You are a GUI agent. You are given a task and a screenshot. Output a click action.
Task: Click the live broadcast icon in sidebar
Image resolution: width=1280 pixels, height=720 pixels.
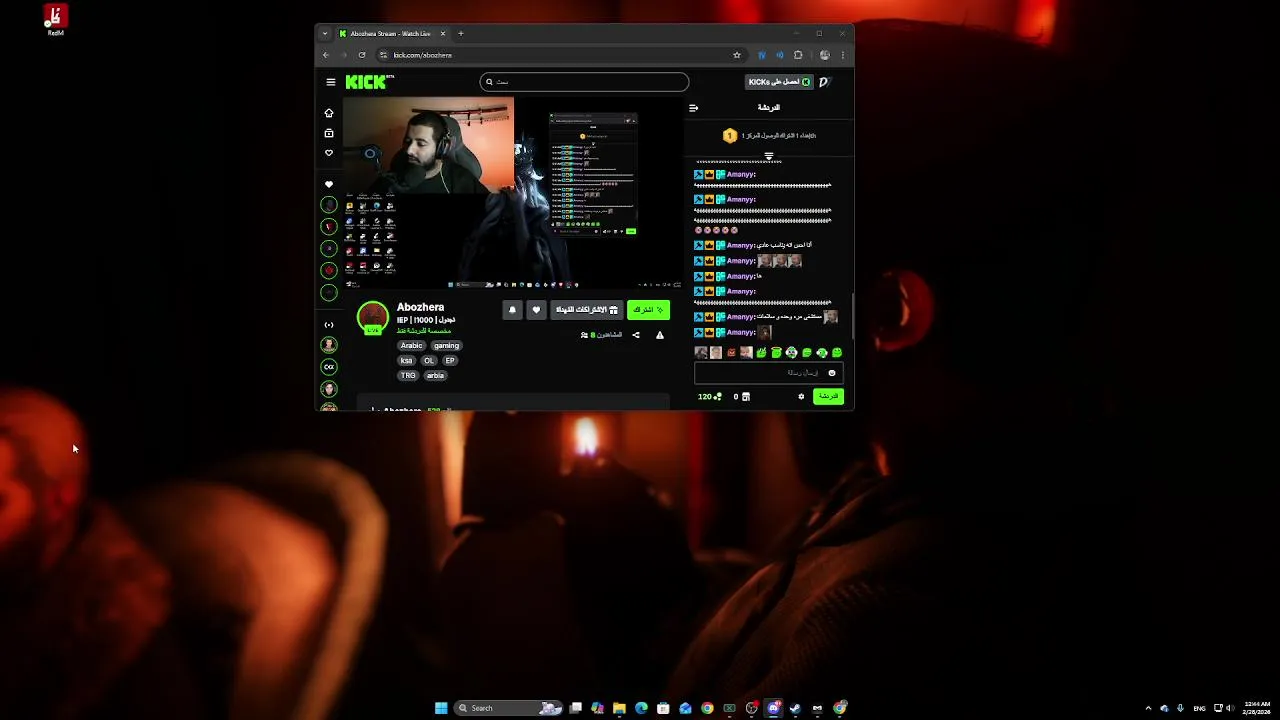pos(329,325)
